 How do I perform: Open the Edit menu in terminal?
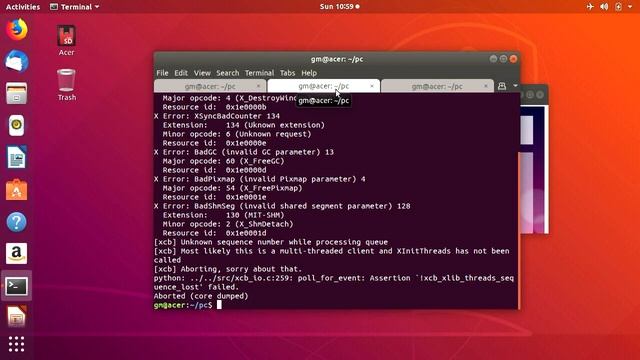(181, 73)
